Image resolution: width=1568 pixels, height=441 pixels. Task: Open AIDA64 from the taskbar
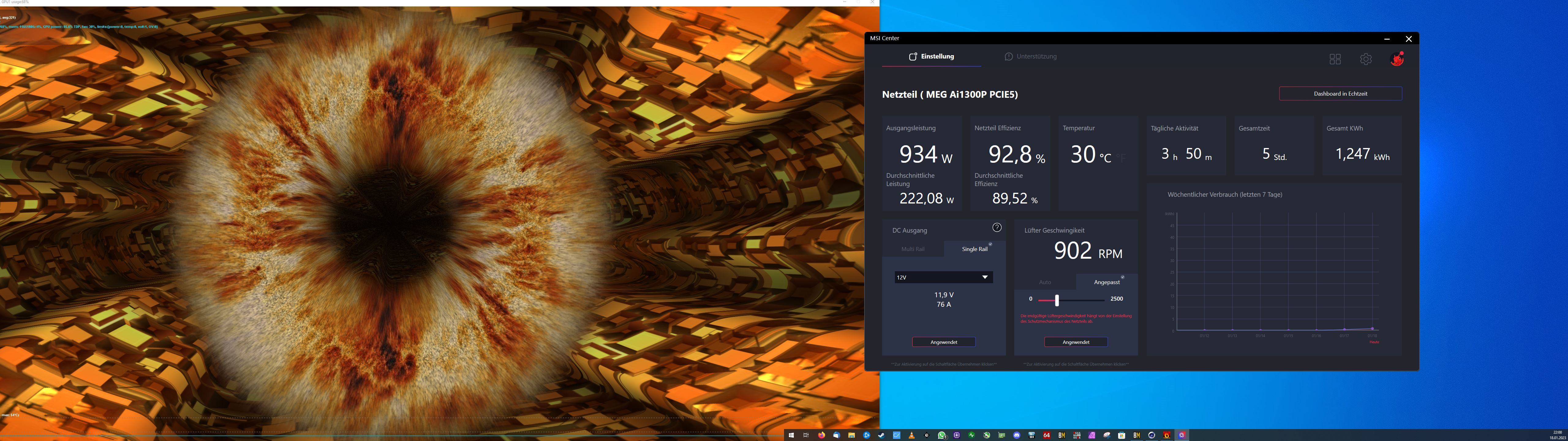point(1047,435)
